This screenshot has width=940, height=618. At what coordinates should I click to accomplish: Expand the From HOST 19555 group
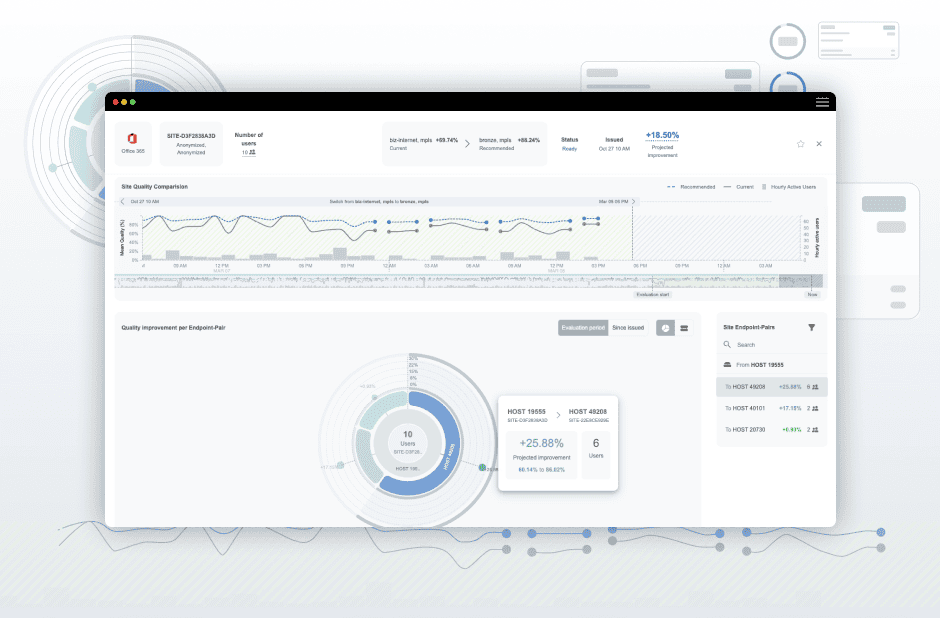pyautogui.click(x=773, y=365)
